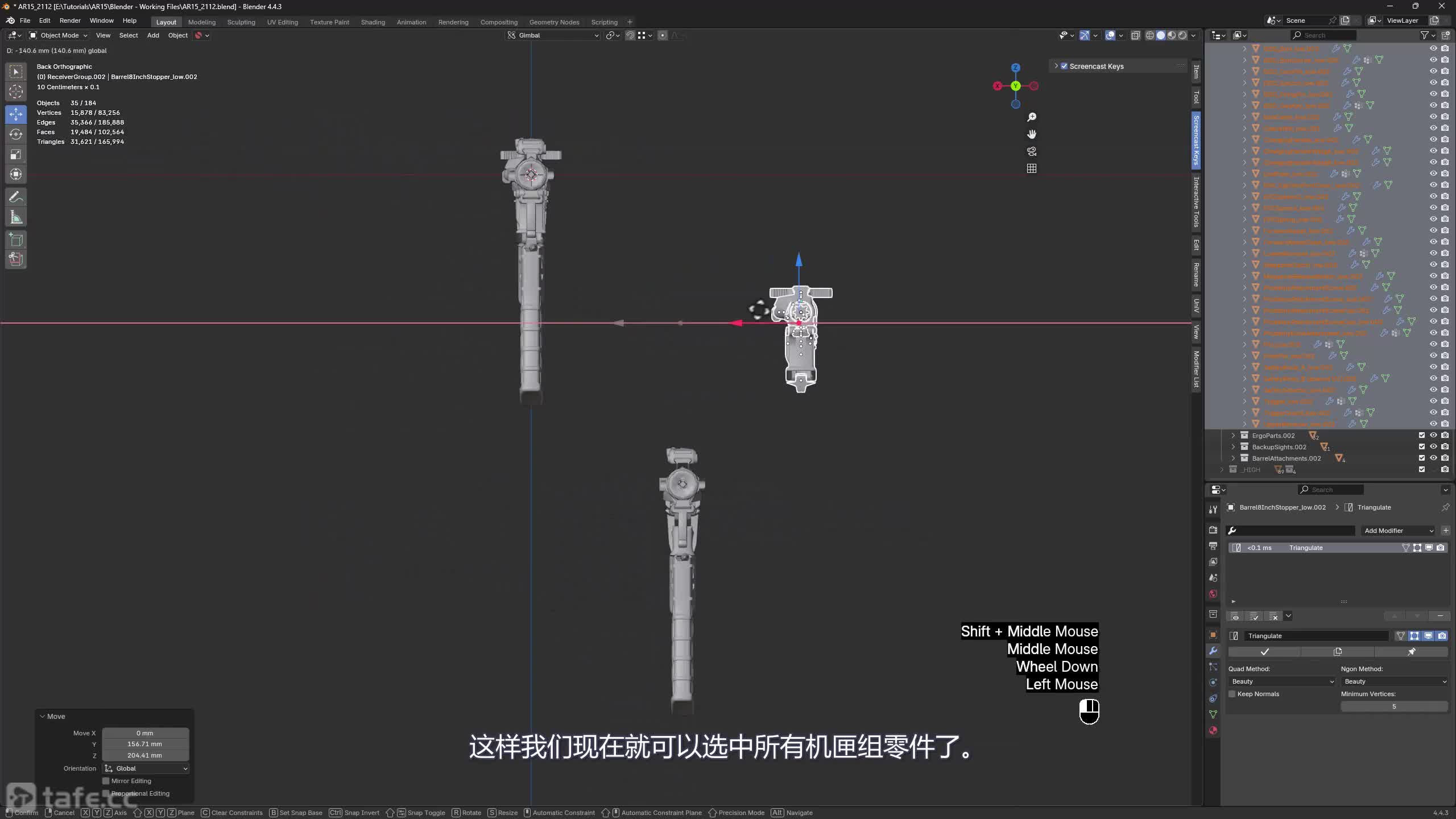The height and width of the screenshot is (819, 1456).
Task: Select the Move tool in the toolbar
Action: (x=16, y=114)
